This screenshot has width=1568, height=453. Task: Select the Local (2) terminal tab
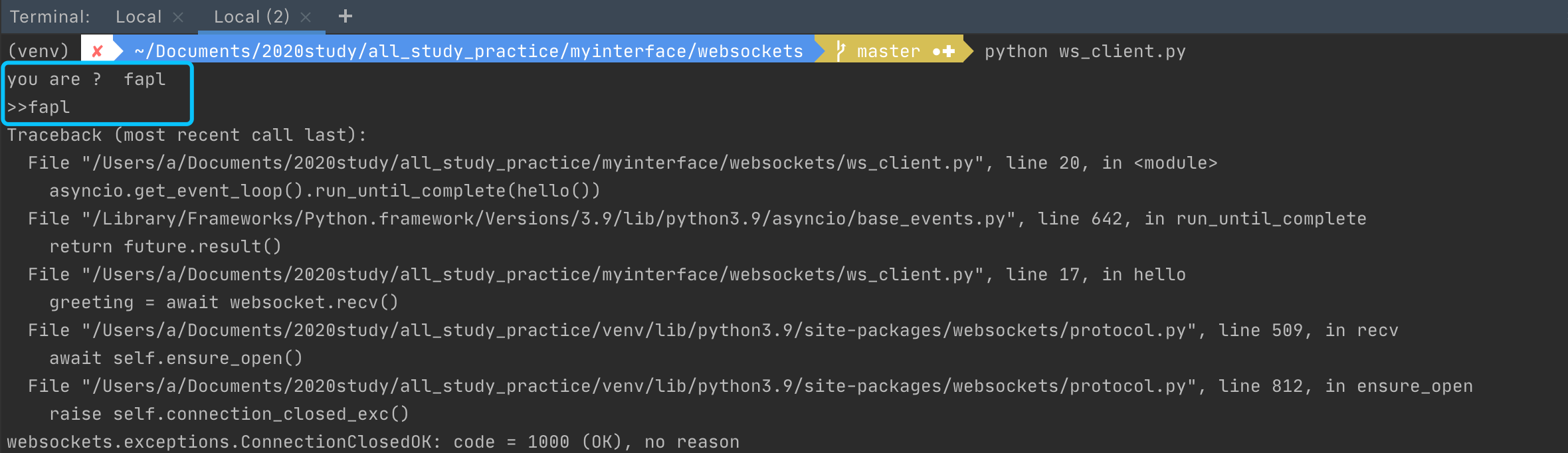click(x=251, y=17)
